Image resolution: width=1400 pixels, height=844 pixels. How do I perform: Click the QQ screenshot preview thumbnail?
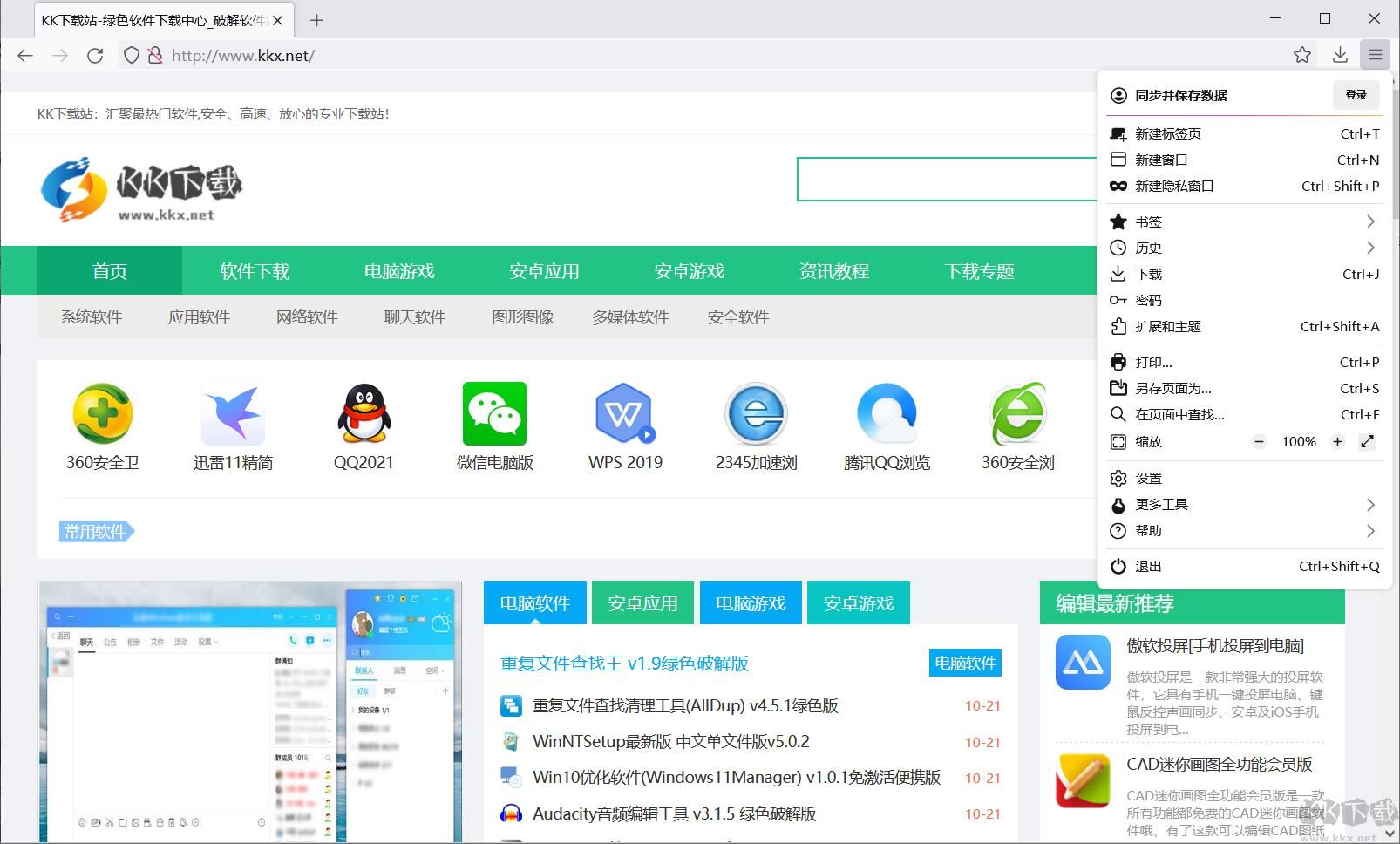click(x=250, y=711)
